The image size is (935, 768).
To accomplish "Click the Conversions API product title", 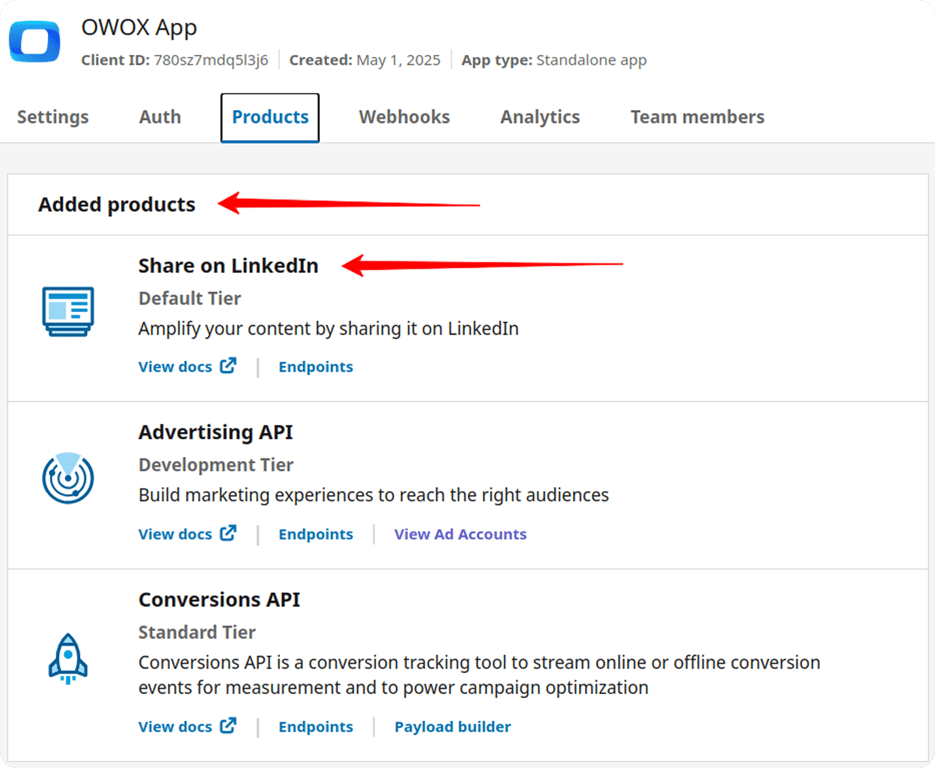I will coord(219,599).
